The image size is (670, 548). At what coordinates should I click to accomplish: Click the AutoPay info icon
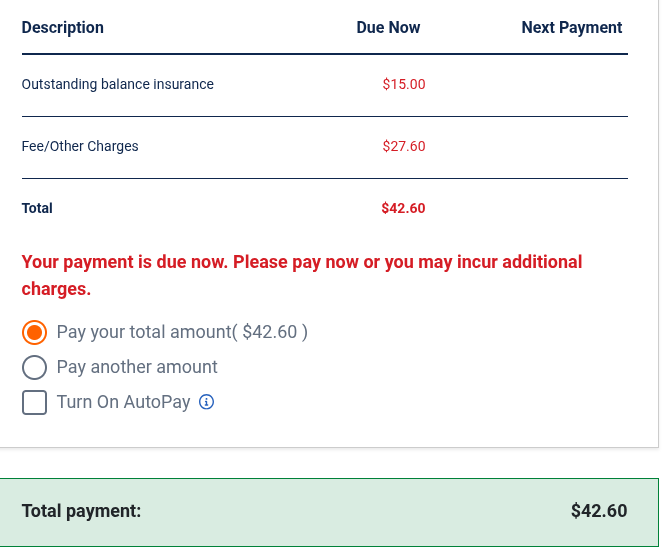207,402
